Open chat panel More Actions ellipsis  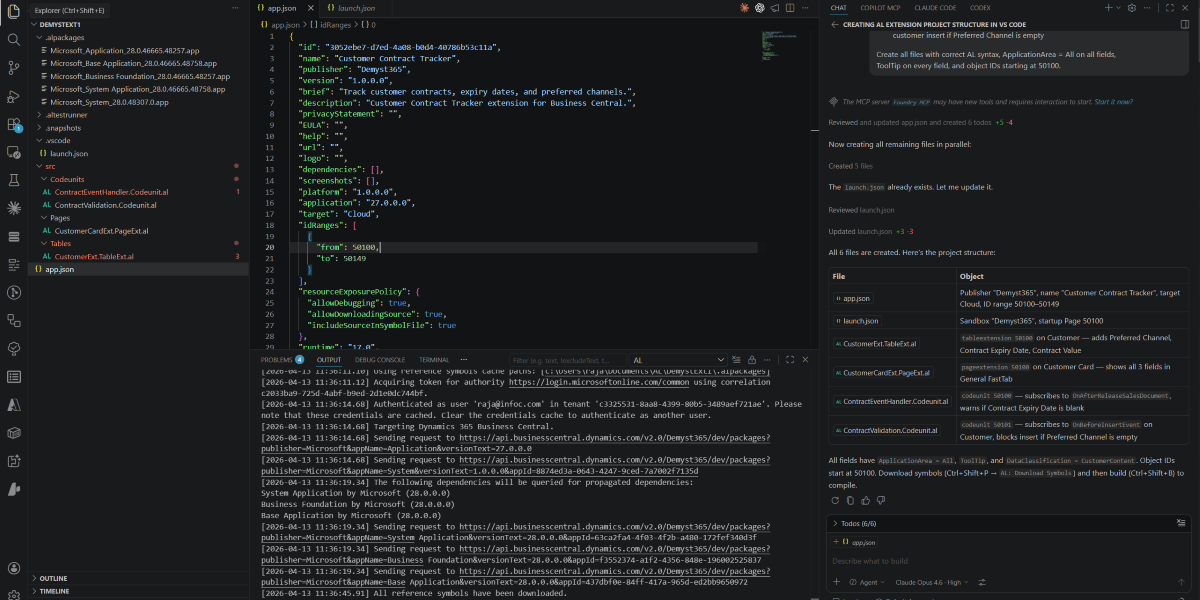point(1147,8)
